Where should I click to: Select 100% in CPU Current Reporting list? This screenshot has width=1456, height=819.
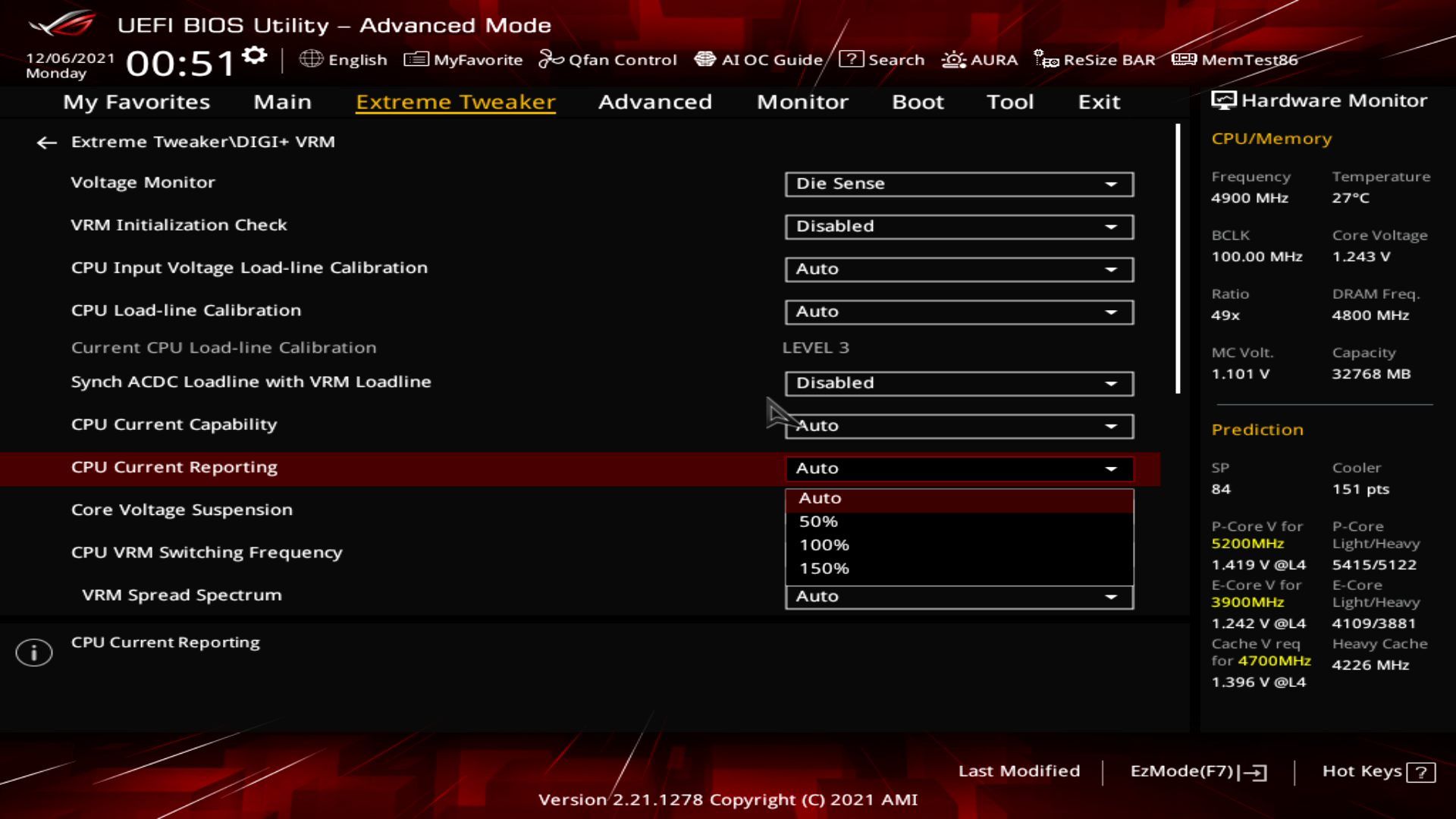click(x=824, y=545)
